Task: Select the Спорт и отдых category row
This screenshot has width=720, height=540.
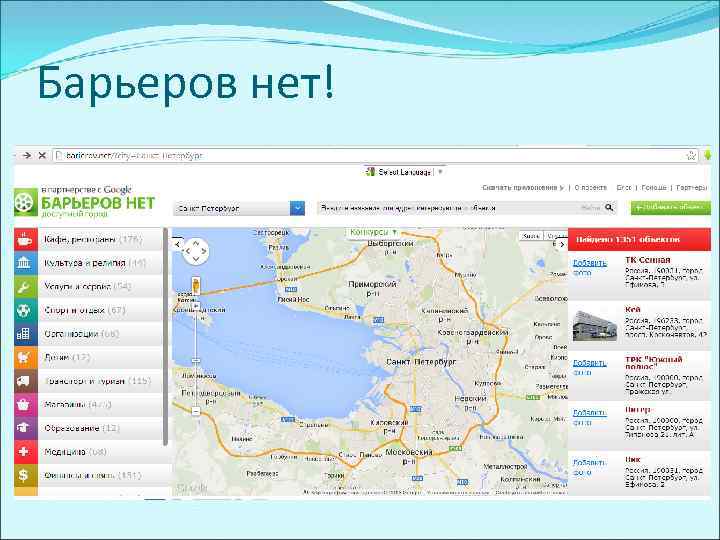Action: pos(89,310)
